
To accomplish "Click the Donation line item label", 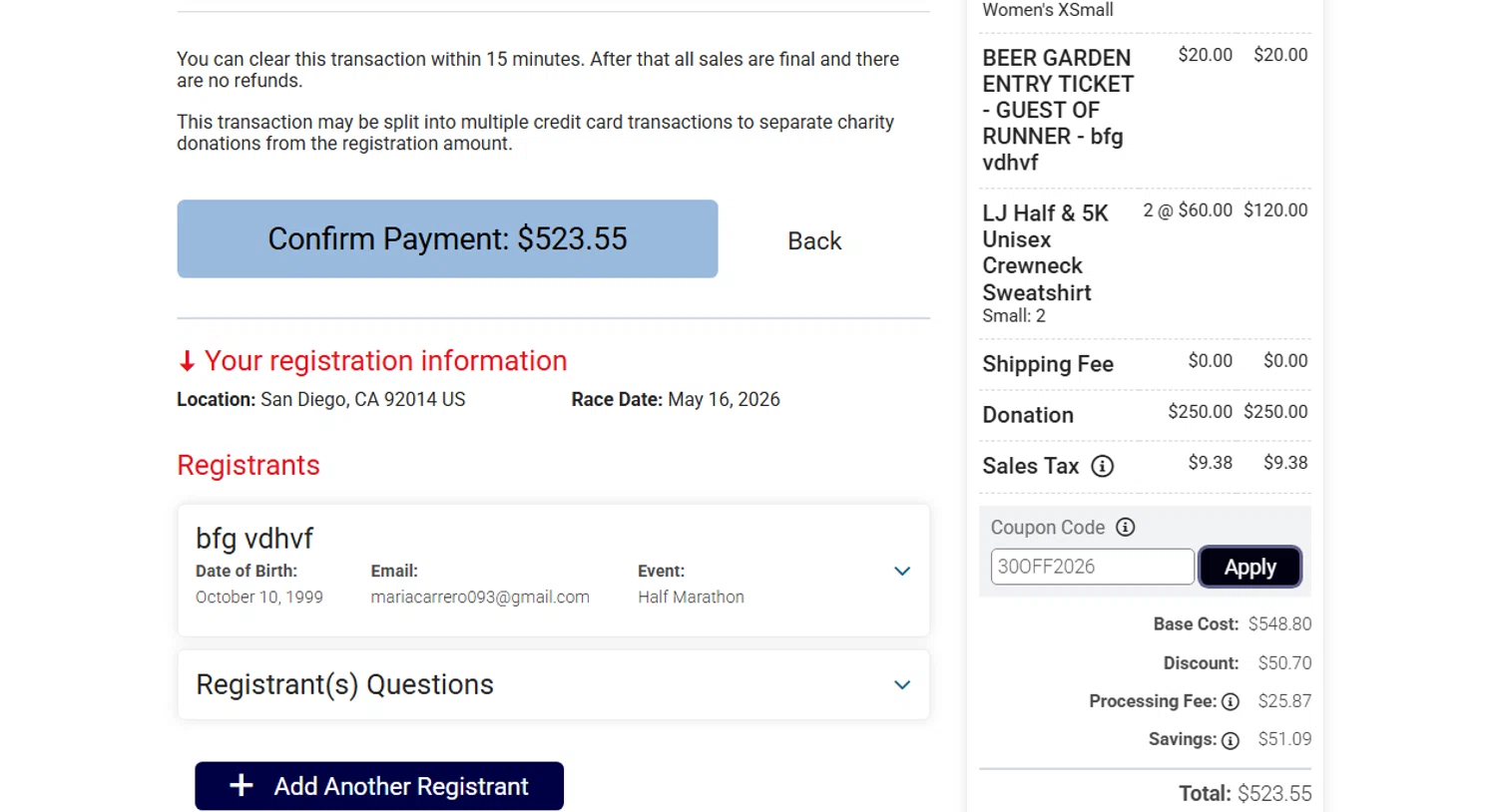I will (x=1028, y=415).
